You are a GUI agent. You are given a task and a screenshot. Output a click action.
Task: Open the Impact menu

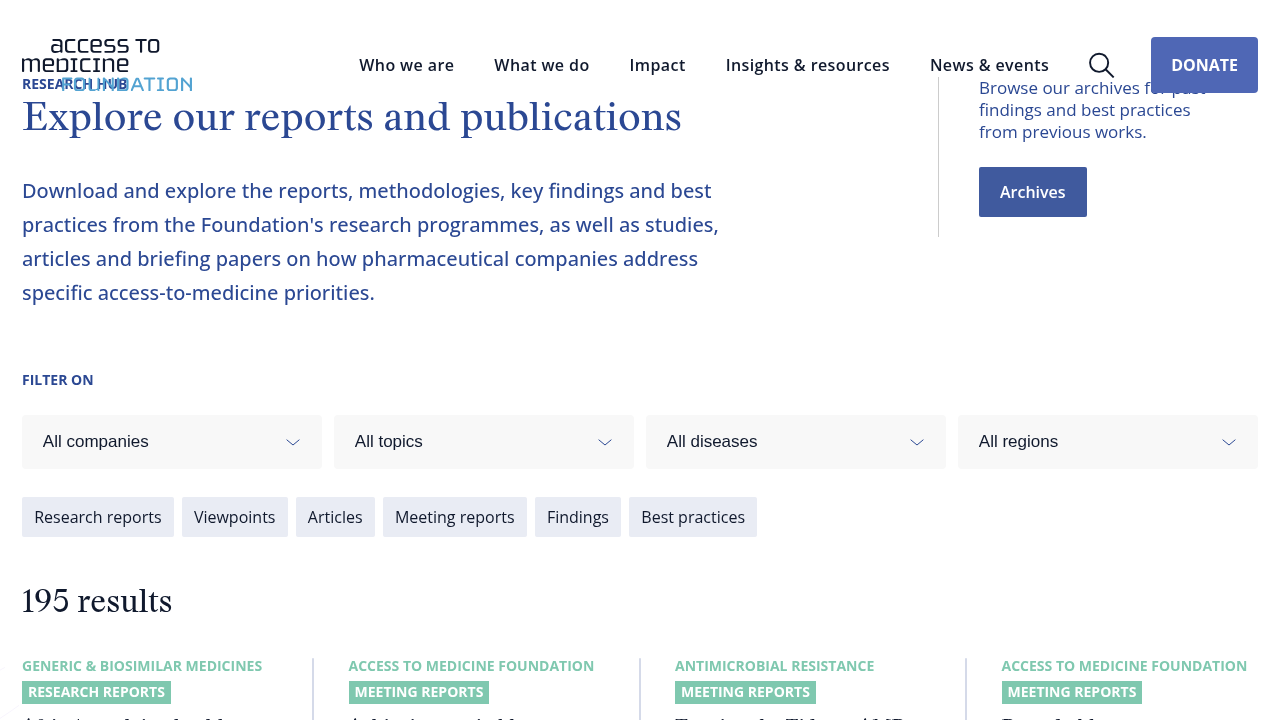click(x=658, y=65)
